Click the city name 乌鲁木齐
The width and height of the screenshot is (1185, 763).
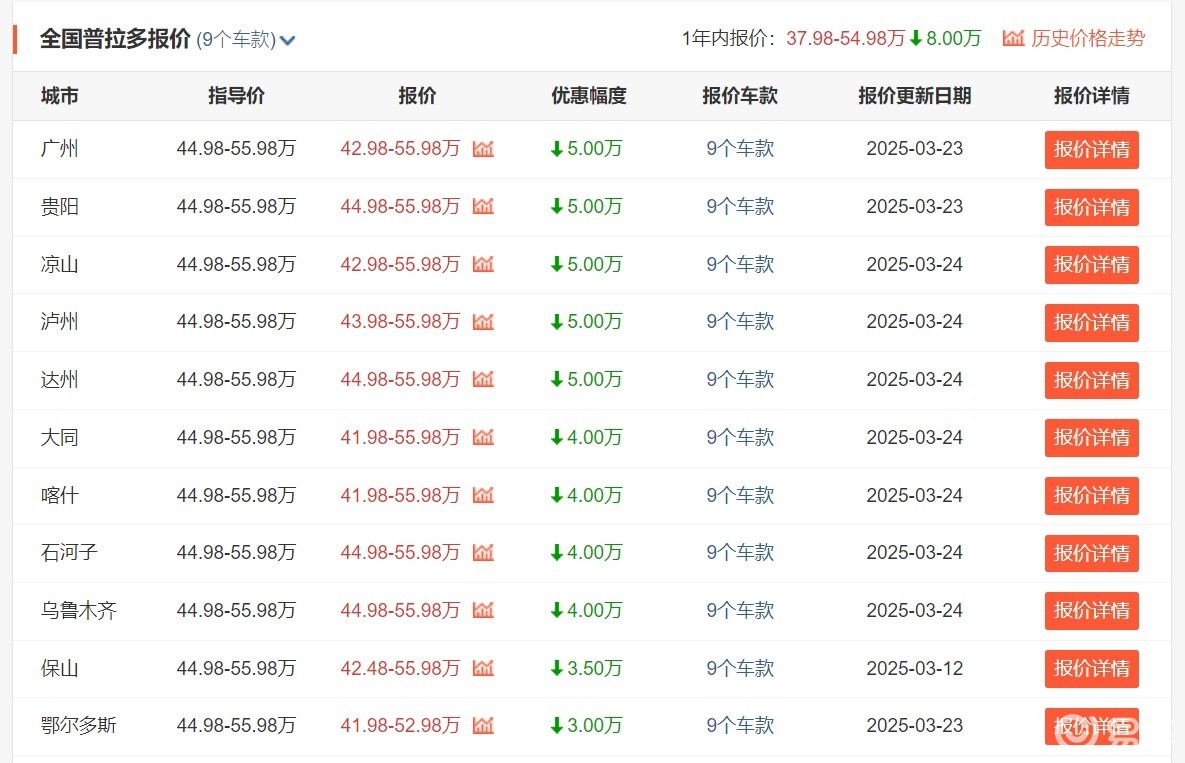pyautogui.click(x=79, y=610)
